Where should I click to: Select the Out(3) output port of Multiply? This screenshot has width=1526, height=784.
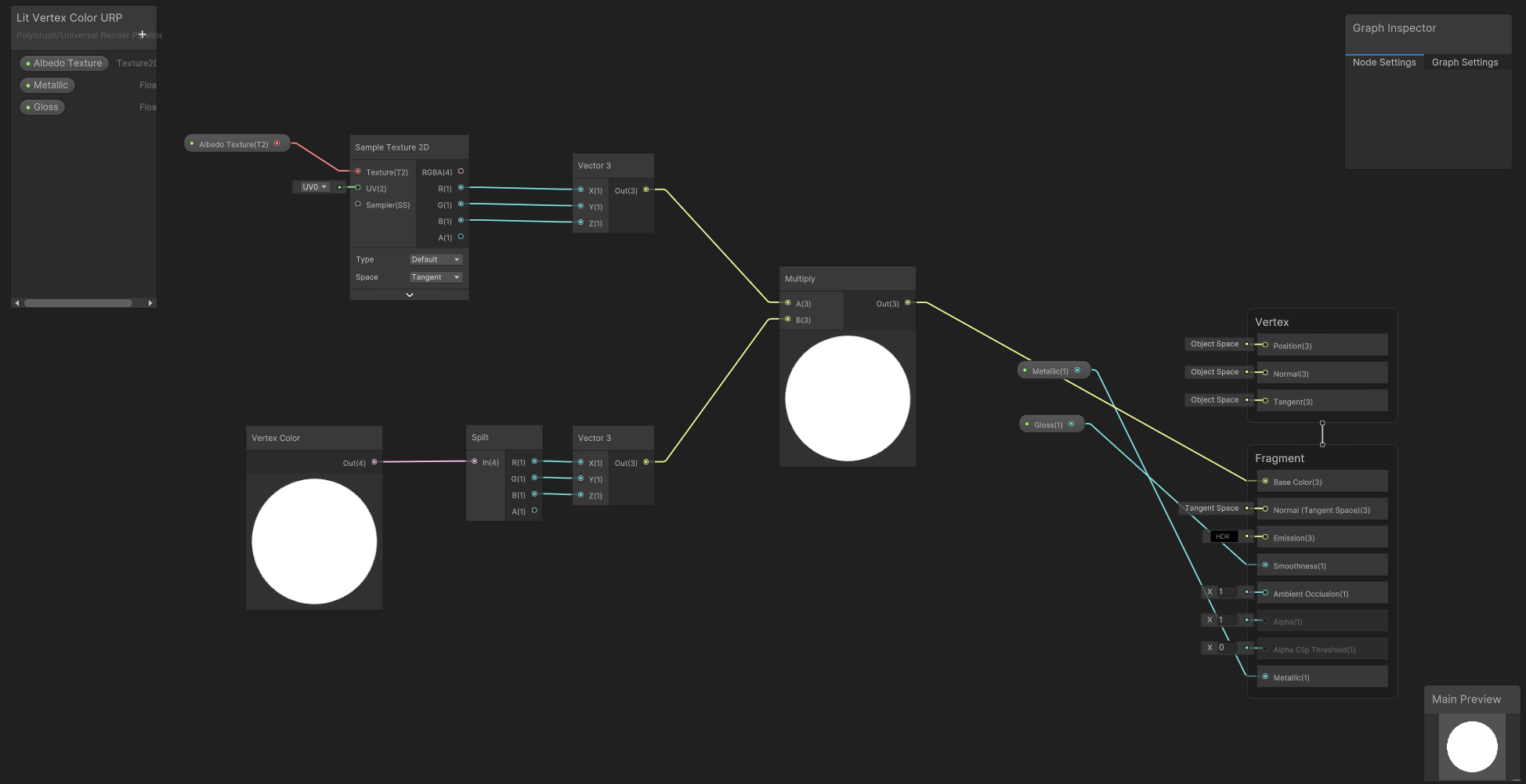907,303
